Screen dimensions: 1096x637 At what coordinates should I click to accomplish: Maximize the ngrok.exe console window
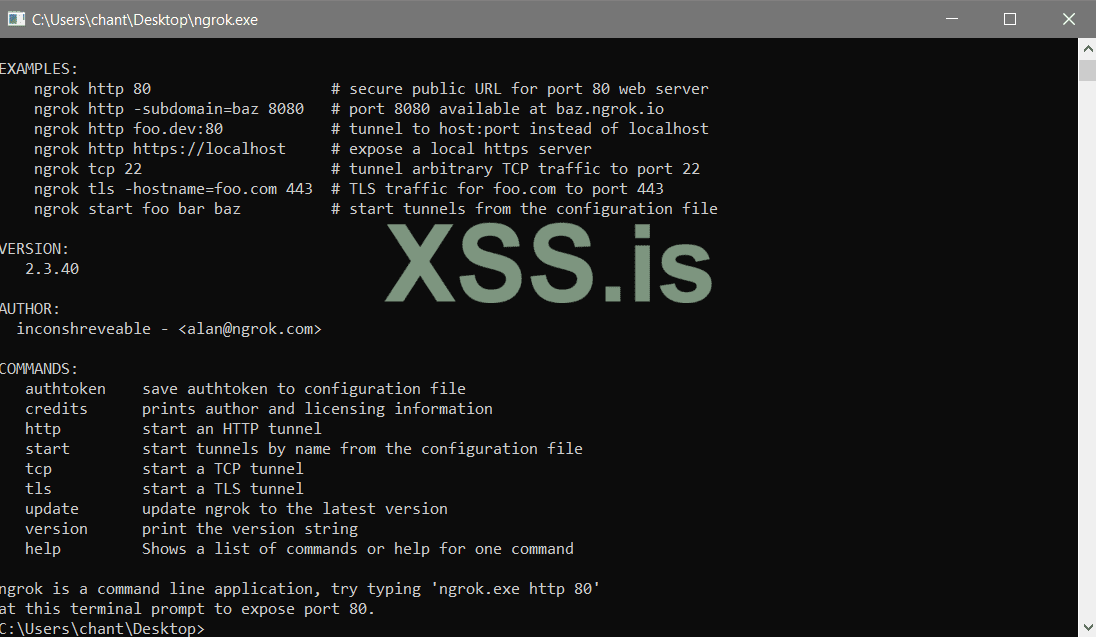[1010, 19]
